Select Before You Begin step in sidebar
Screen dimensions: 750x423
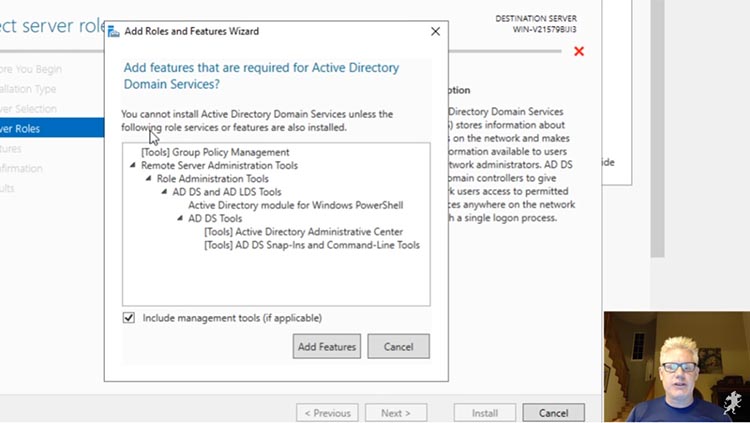click(x=31, y=69)
